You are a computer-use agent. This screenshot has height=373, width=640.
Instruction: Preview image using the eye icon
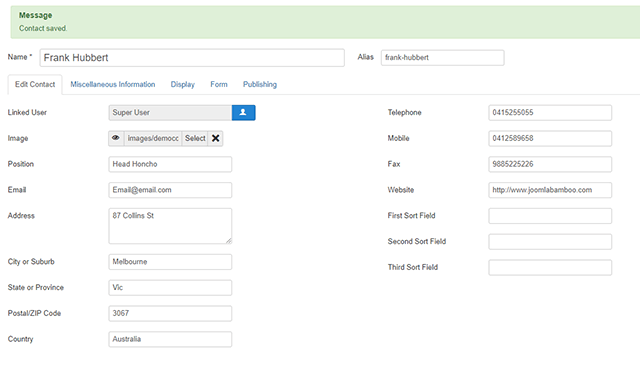click(116, 138)
